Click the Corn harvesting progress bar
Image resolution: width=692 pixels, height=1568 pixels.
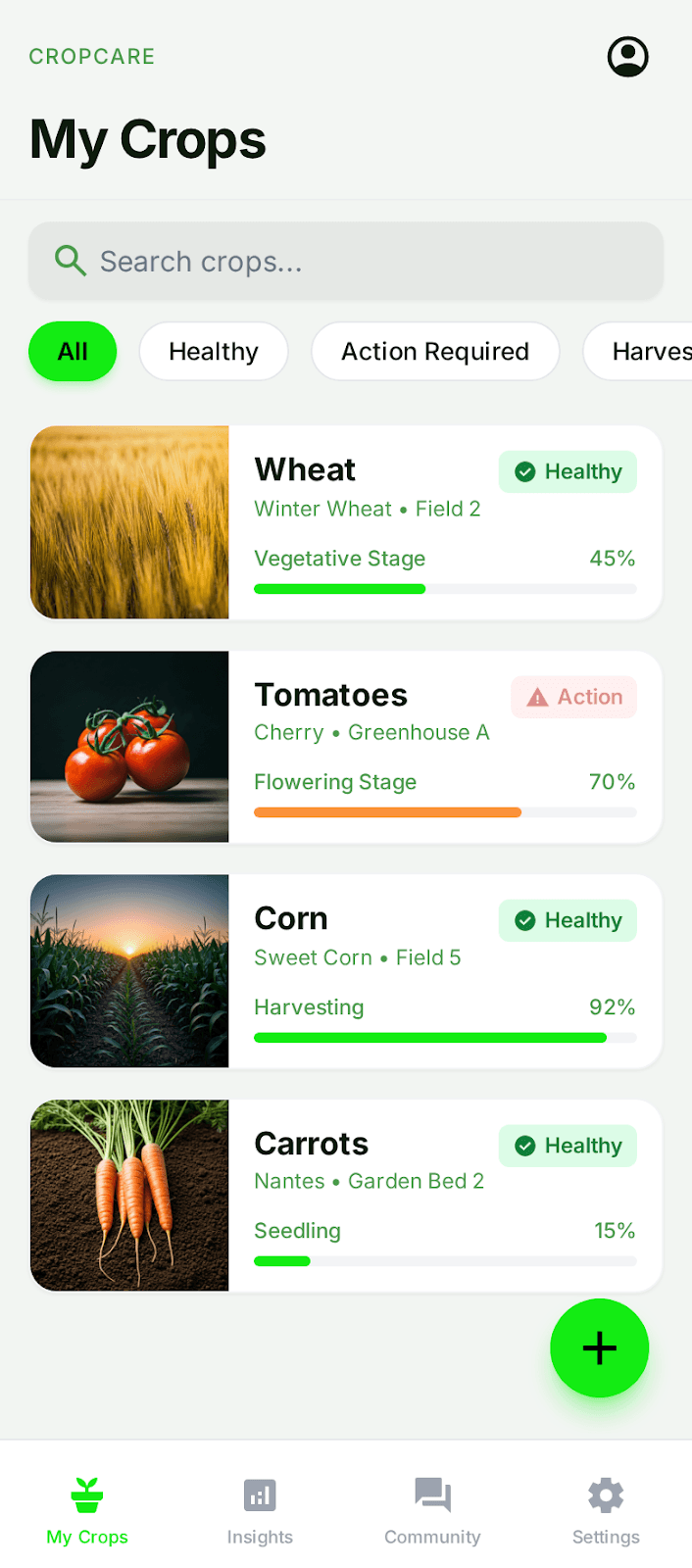click(x=446, y=1037)
